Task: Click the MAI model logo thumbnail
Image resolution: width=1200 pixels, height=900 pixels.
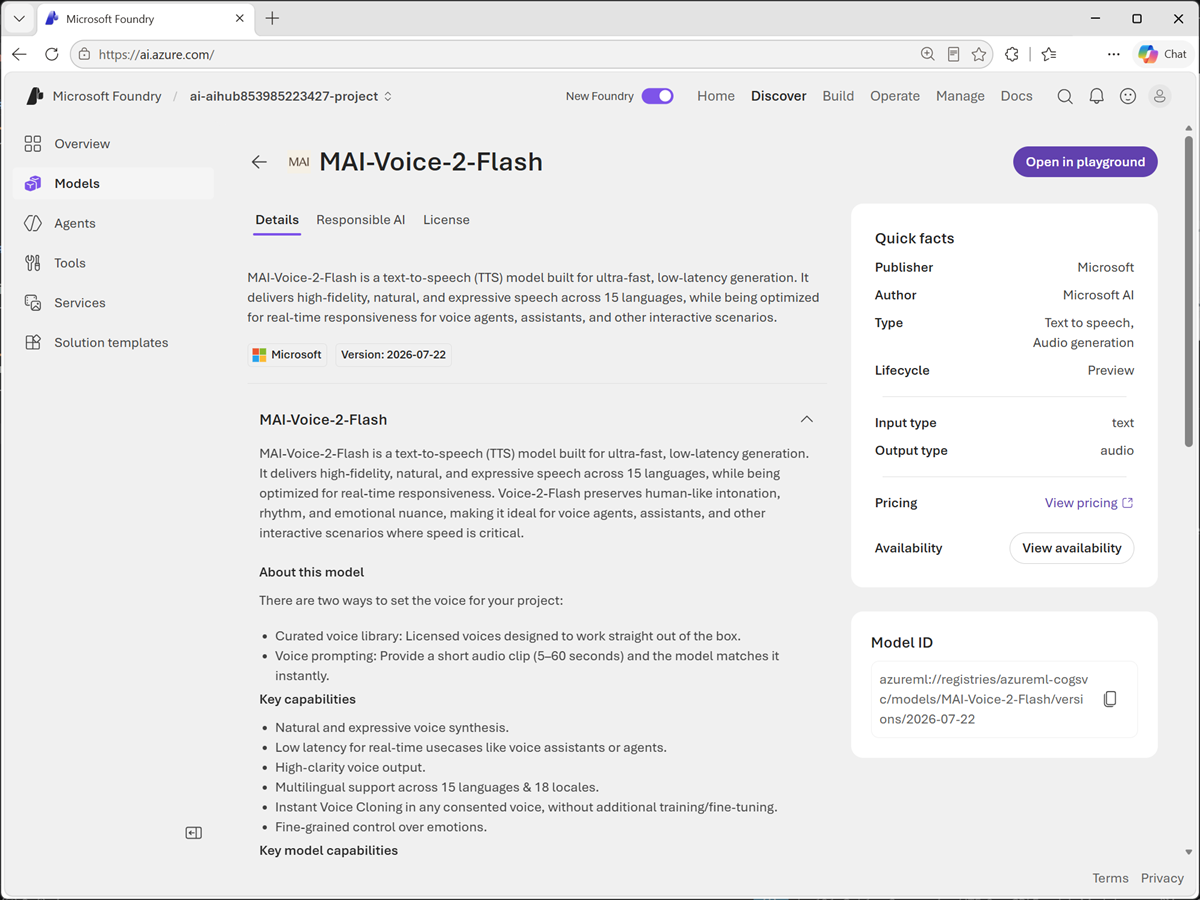Action: coord(298,162)
